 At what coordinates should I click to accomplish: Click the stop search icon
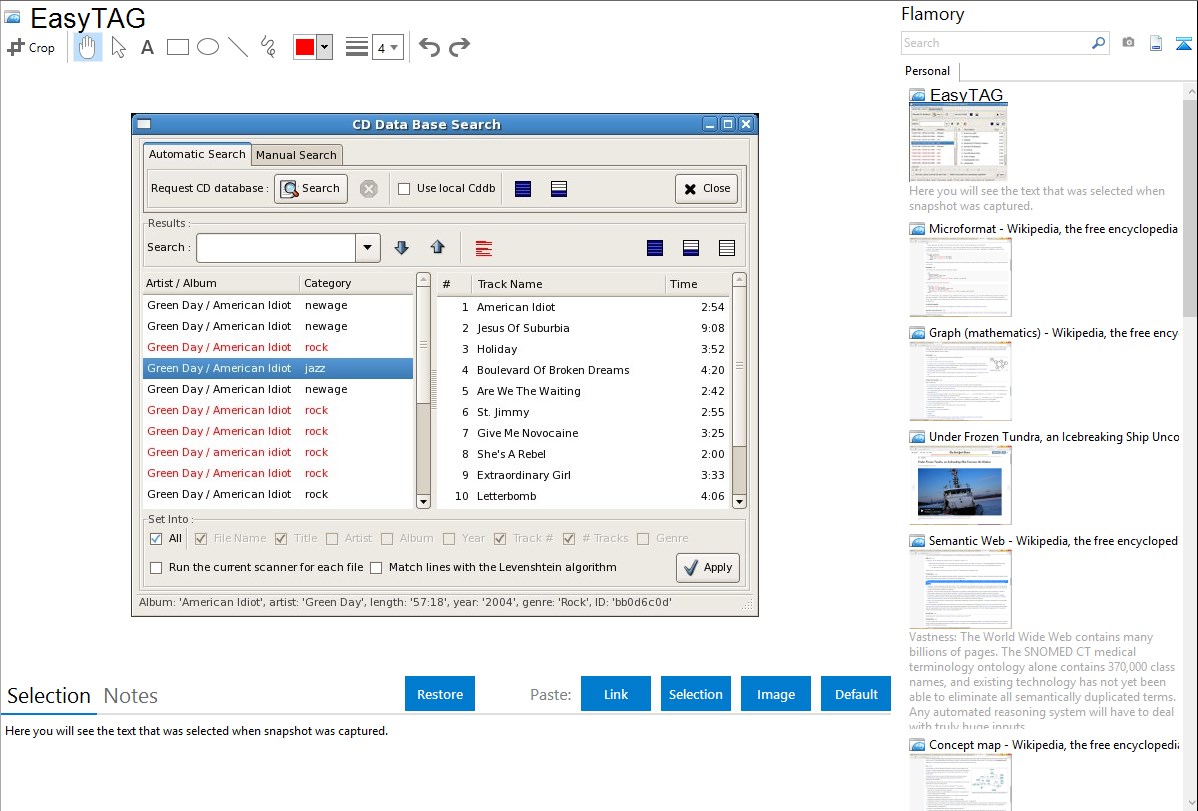point(368,189)
